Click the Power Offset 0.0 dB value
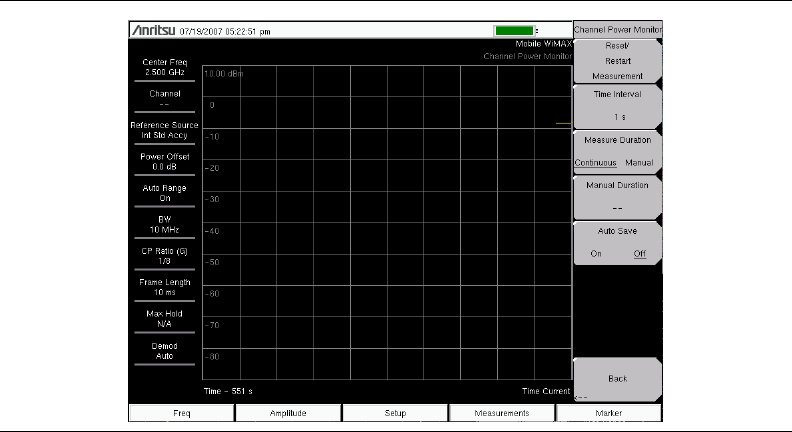The width and height of the screenshot is (792, 432). (x=164, y=162)
